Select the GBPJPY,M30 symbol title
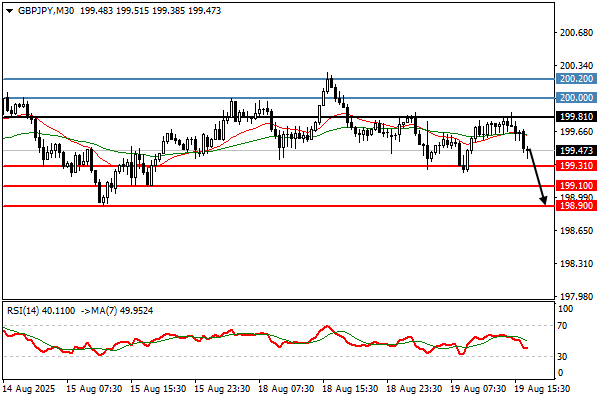 pyautogui.click(x=46, y=11)
